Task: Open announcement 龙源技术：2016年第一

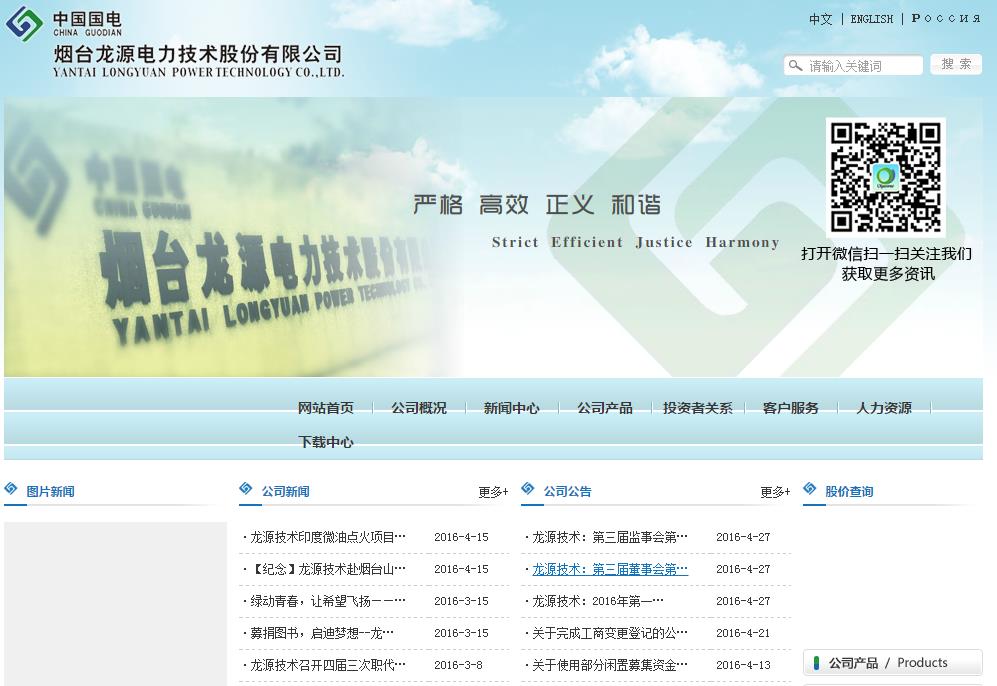Action: click(x=598, y=601)
